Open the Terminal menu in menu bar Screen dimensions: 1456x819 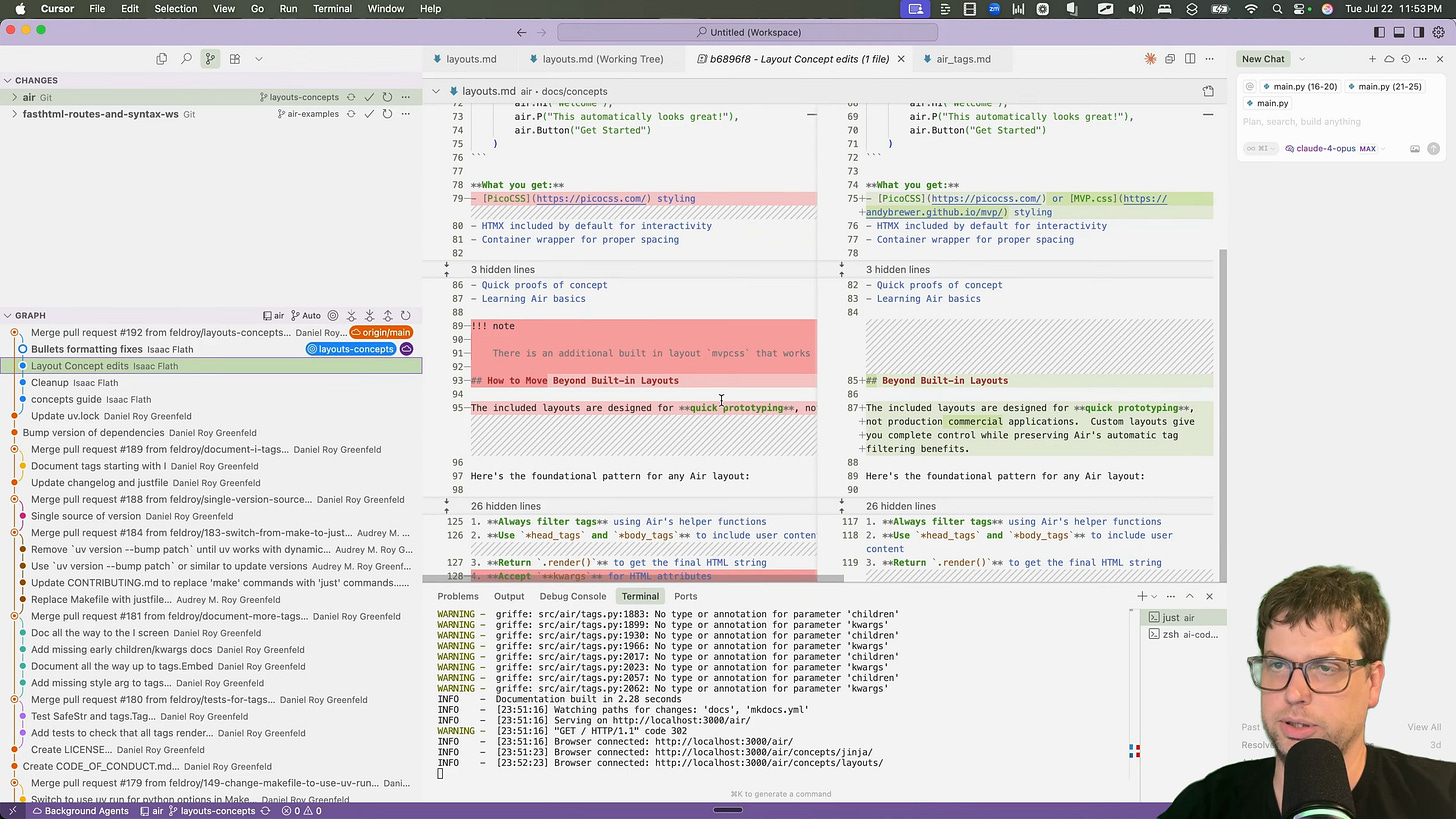tap(332, 9)
